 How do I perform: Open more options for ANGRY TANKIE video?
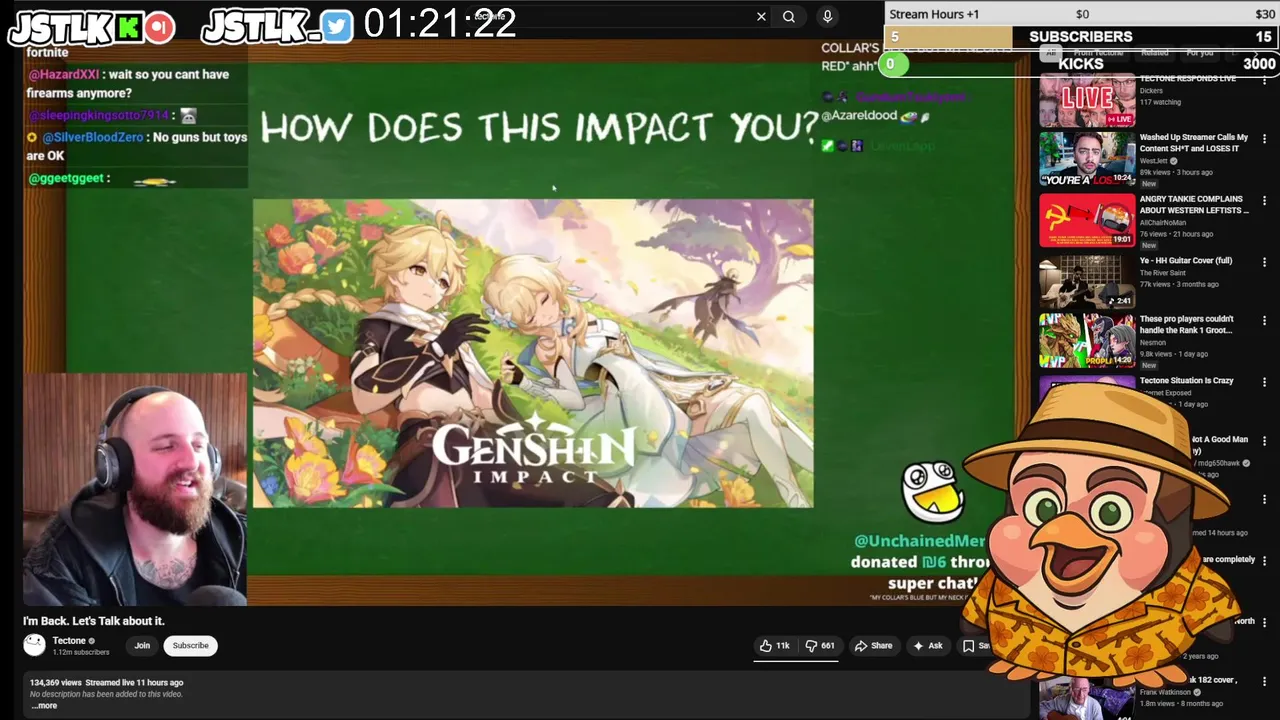[1264, 201]
